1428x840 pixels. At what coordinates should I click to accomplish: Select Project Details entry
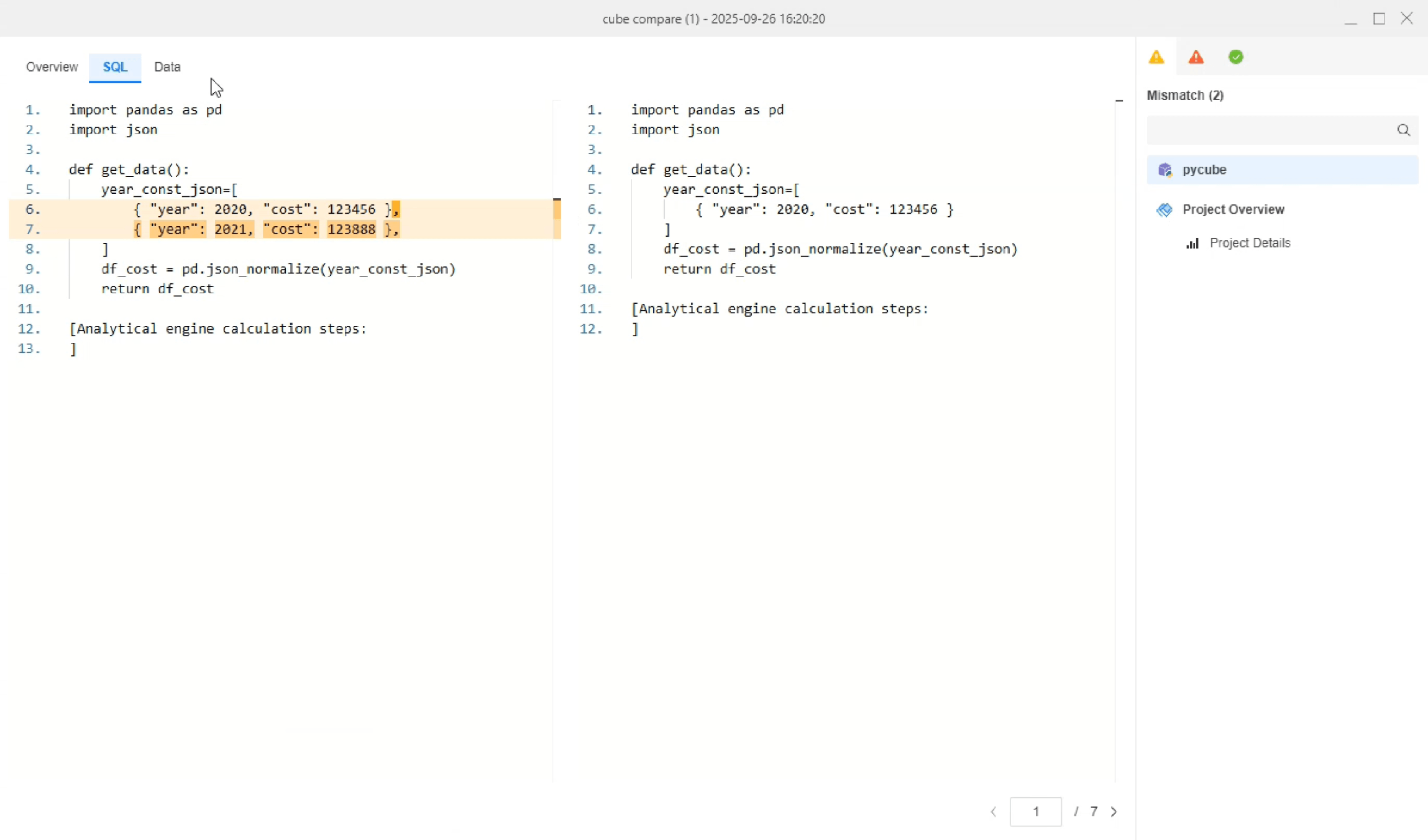coord(1250,243)
